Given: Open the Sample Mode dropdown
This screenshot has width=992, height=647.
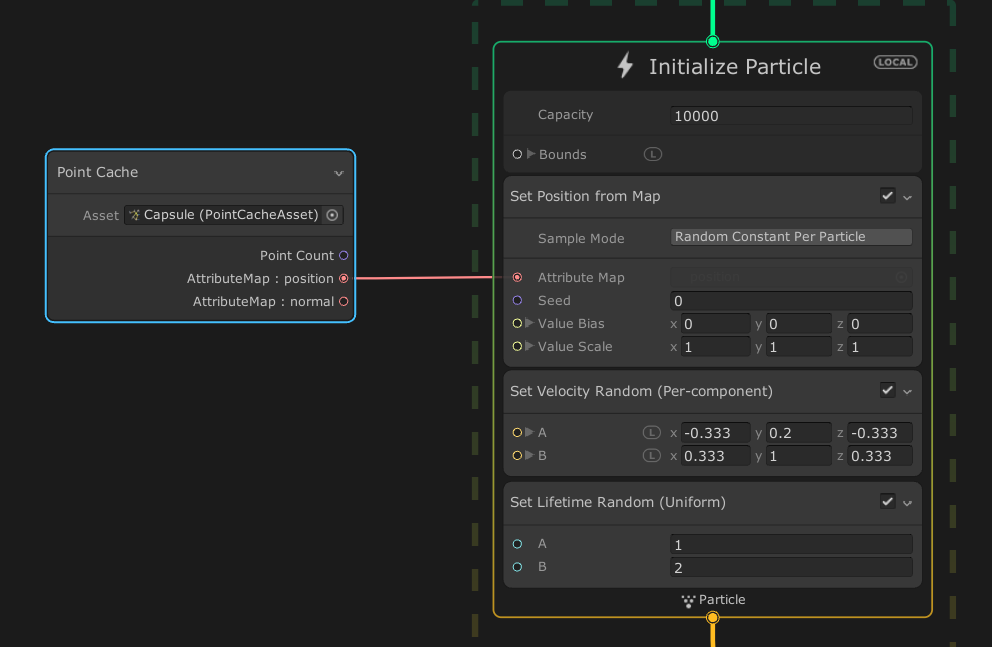Looking at the screenshot, I should pyautogui.click(x=791, y=237).
